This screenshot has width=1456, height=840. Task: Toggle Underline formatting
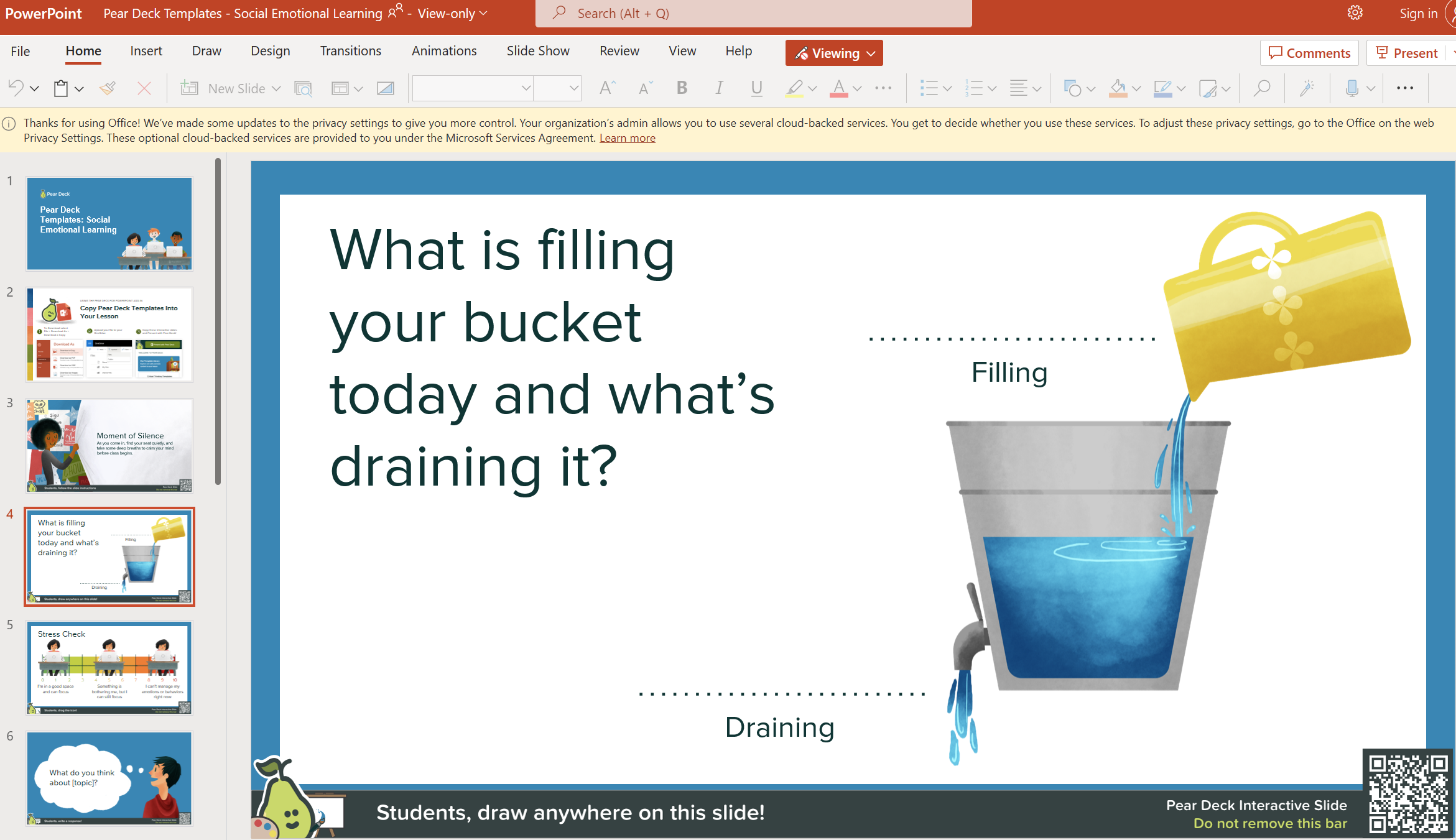click(x=756, y=88)
